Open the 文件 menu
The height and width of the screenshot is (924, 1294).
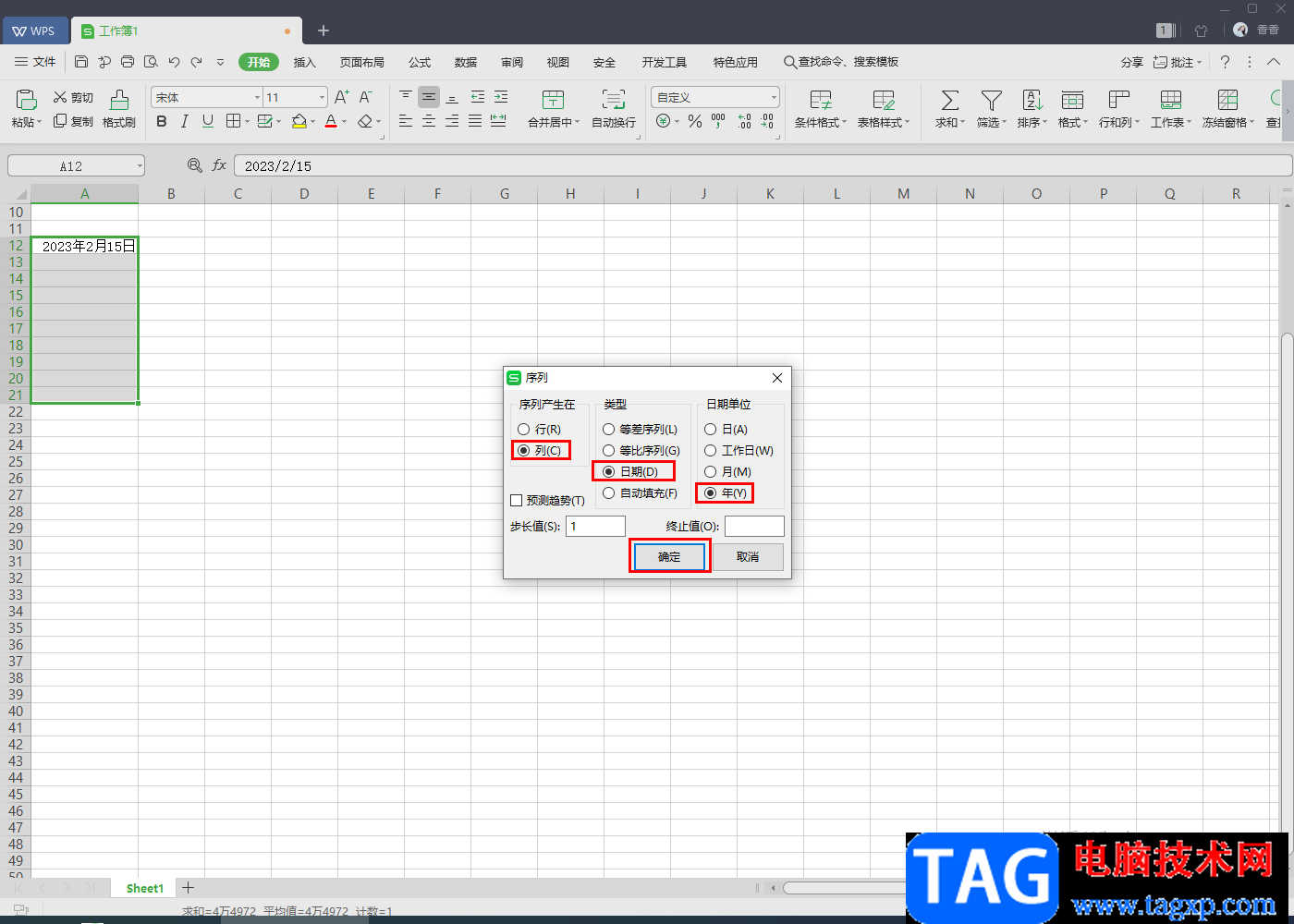tap(36, 62)
